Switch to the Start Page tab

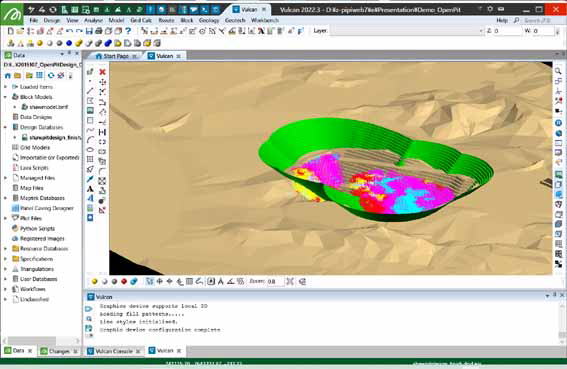[116, 56]
